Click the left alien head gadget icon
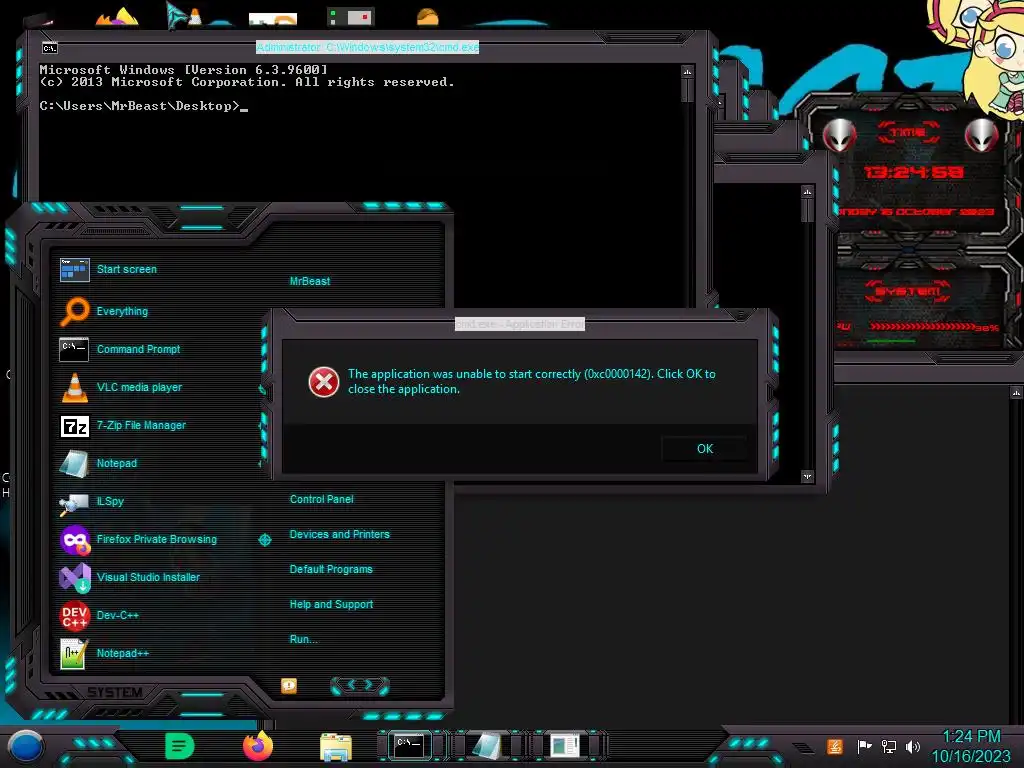 coord(839,135)
